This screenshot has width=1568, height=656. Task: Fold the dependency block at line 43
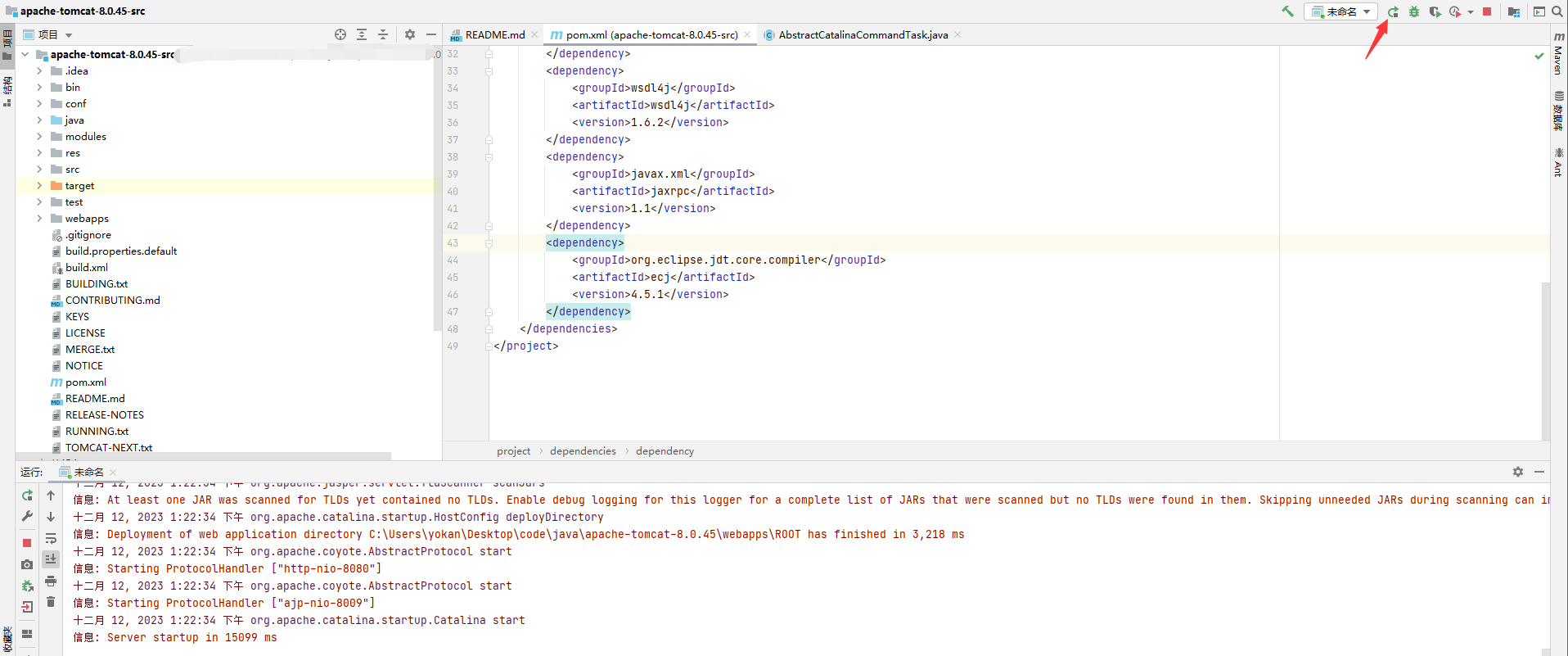click(x=489, y=243)
